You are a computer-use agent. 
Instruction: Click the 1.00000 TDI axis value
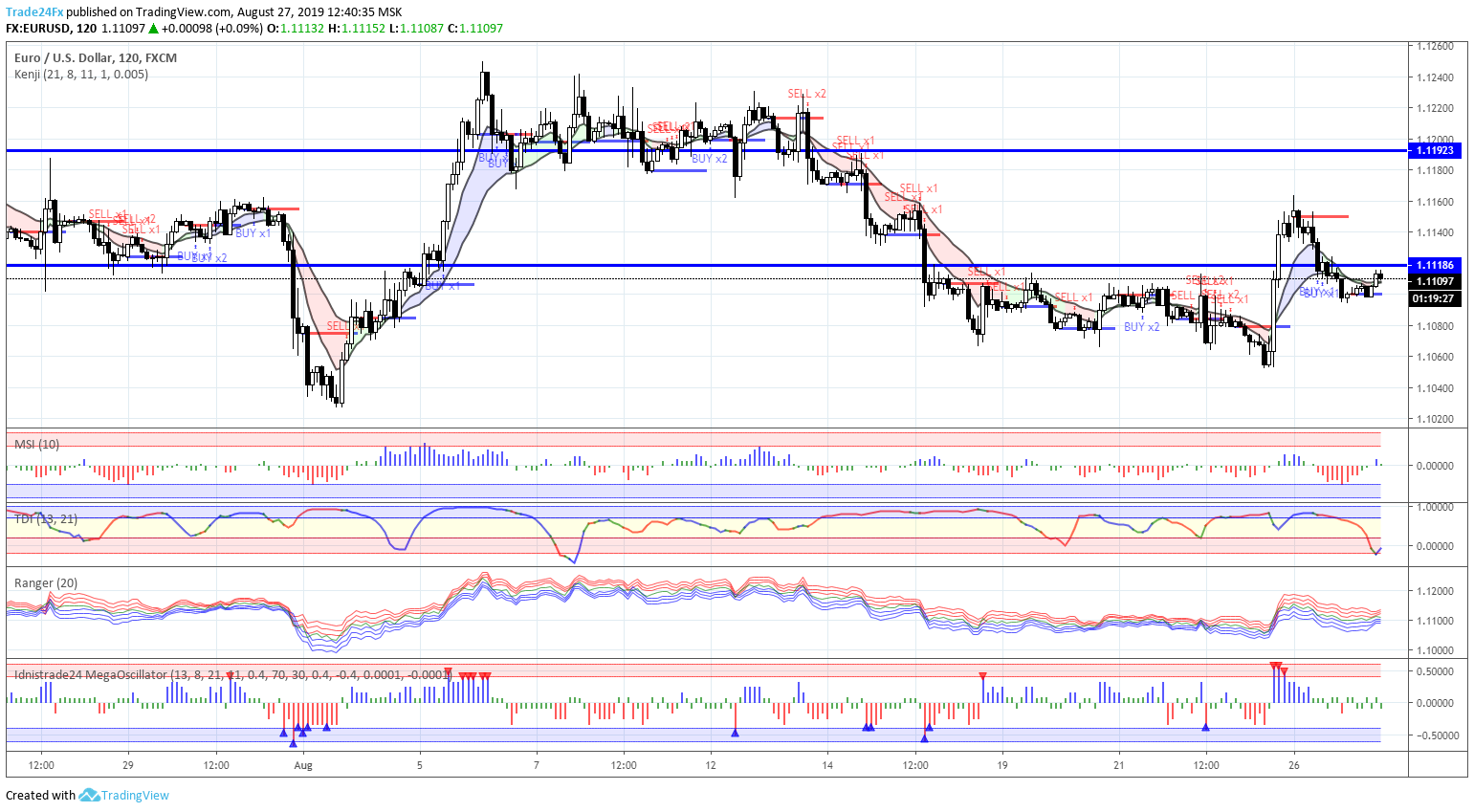[x=1435, y=507]
